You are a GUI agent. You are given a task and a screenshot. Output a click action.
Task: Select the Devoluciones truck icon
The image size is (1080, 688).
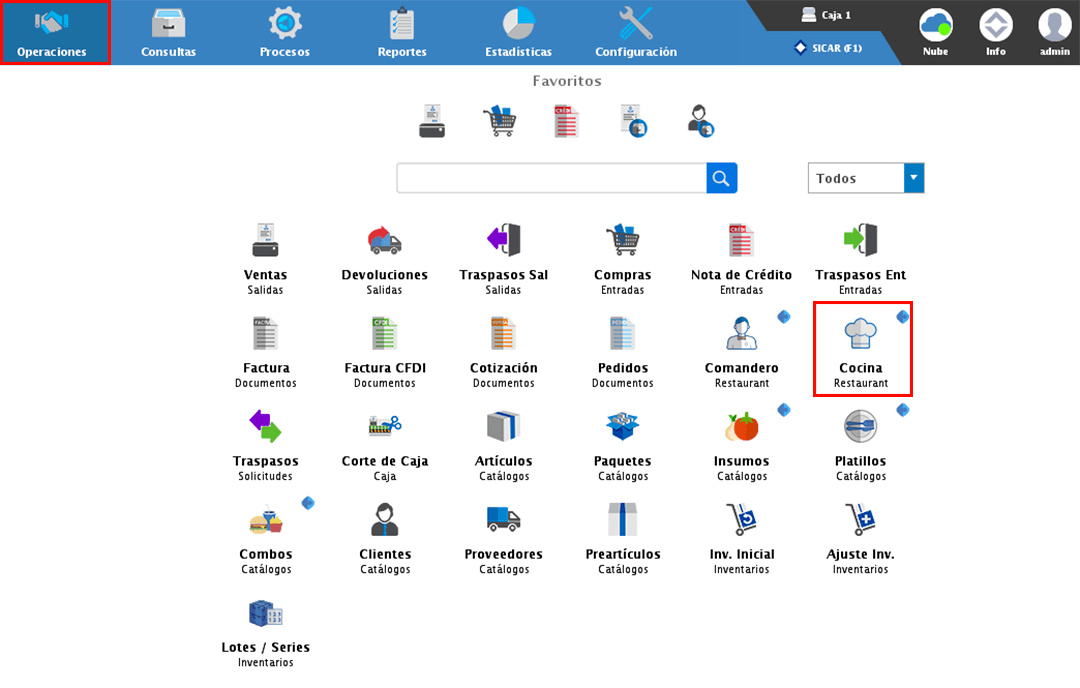(384, 240)
